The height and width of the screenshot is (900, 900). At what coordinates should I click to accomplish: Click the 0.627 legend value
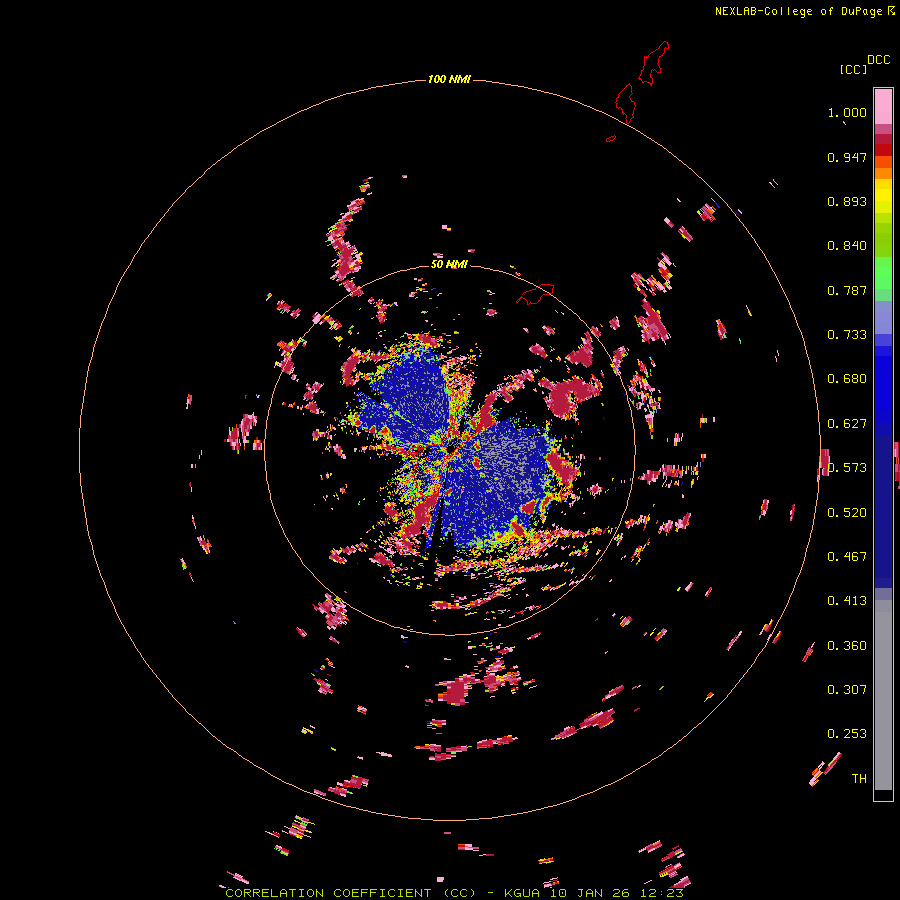point(847,424)
